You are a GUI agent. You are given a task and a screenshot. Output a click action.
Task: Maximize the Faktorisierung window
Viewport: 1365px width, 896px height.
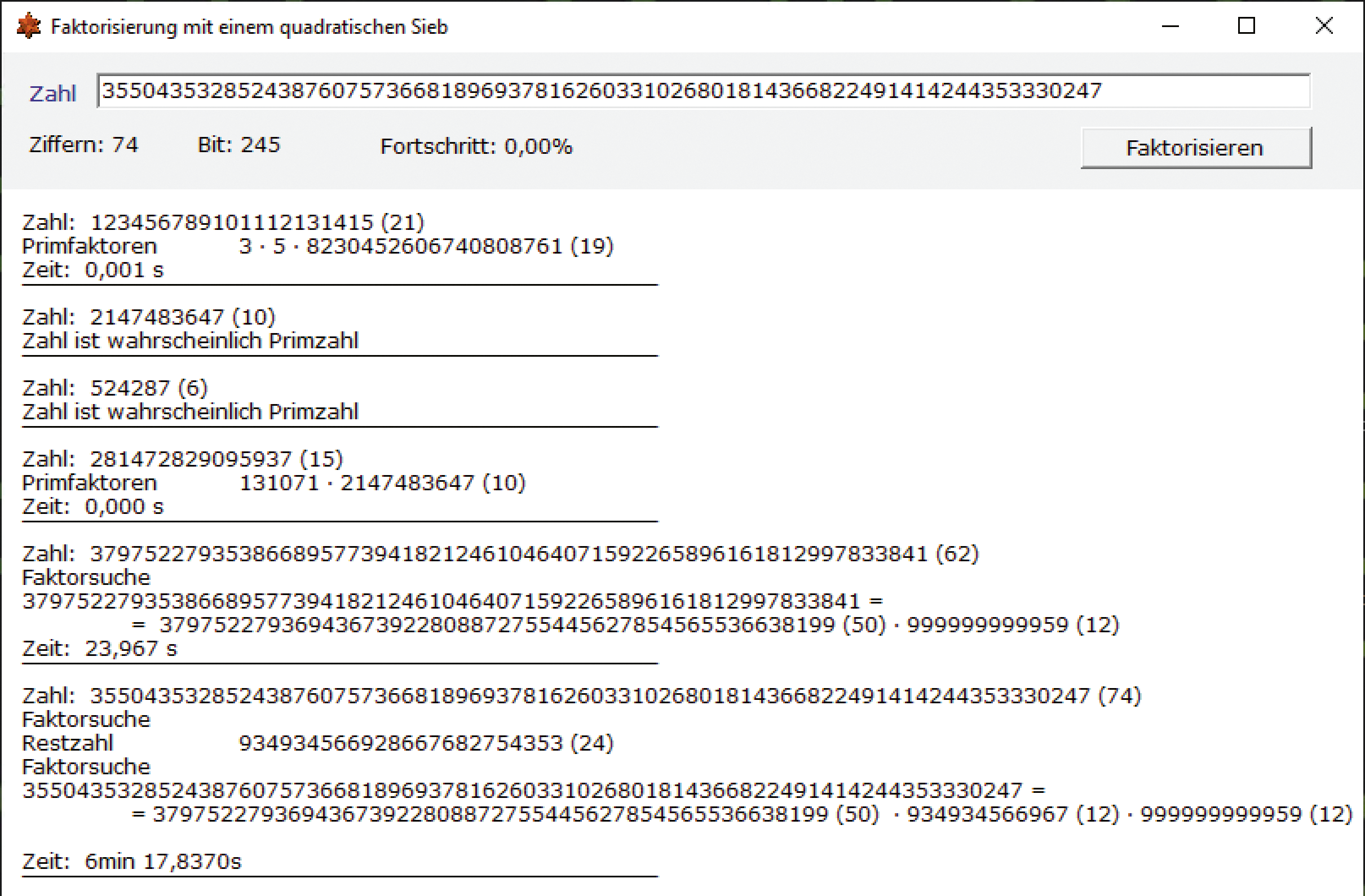(x=1246, y=26)
